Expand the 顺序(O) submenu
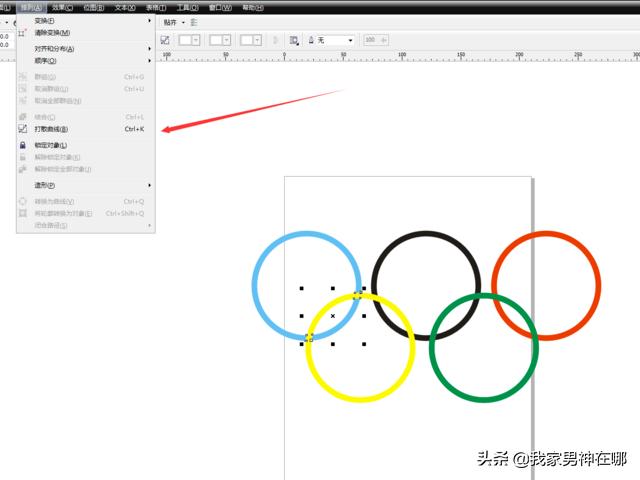The width and height of the screenshot is (640, 480). (86, 61)
